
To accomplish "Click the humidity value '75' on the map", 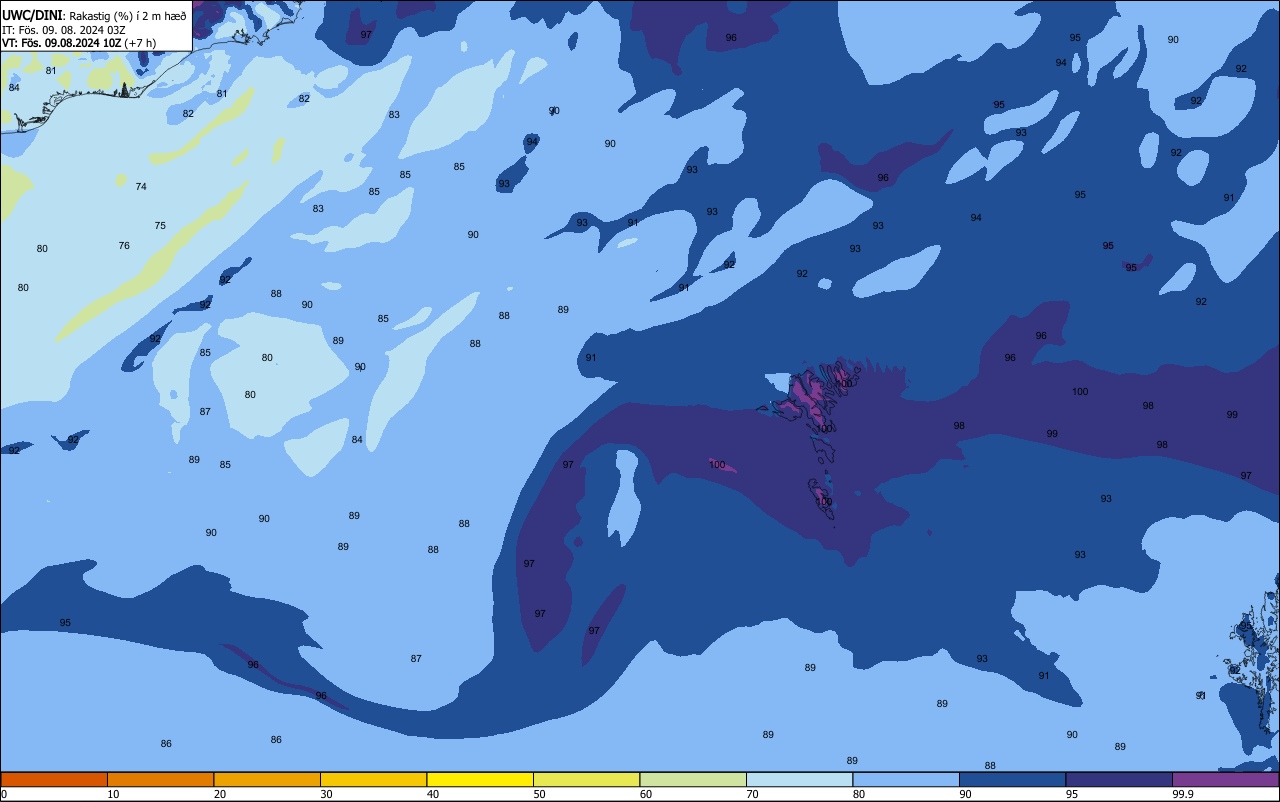I will [160, 226].
